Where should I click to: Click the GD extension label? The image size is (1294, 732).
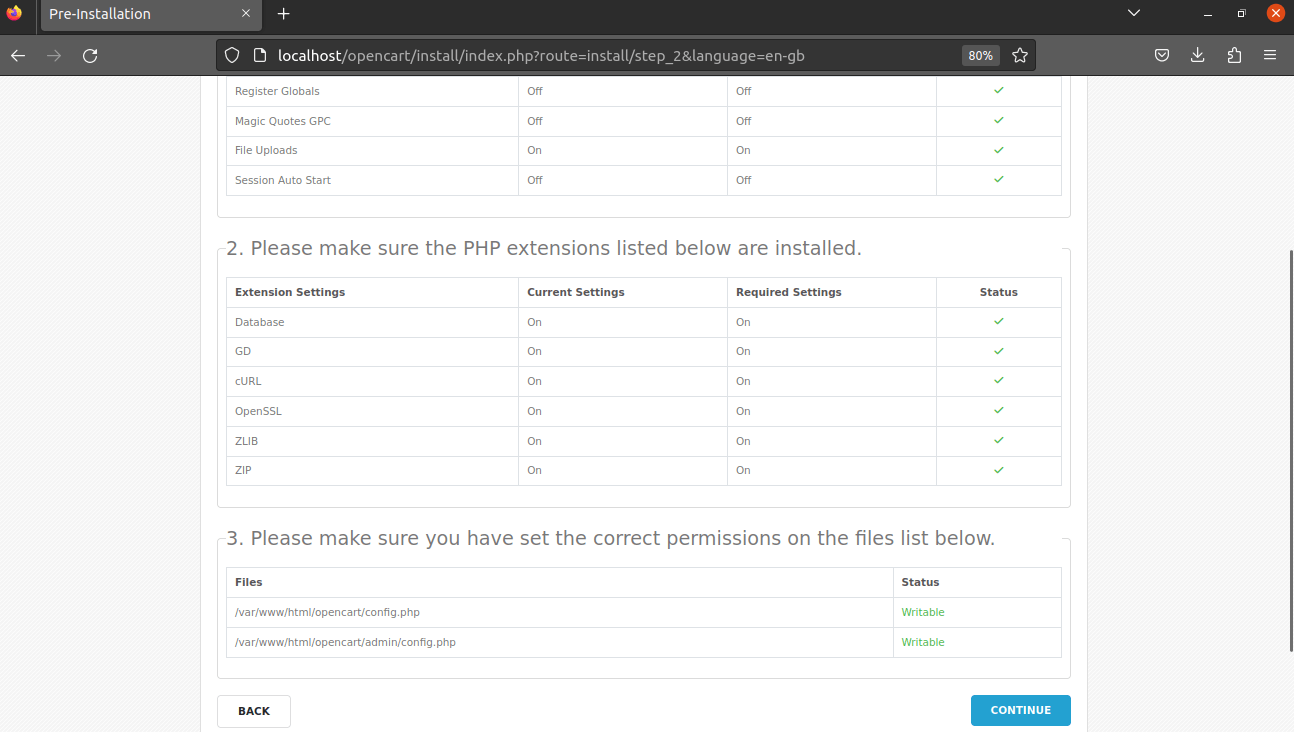(x=243, y=351)
